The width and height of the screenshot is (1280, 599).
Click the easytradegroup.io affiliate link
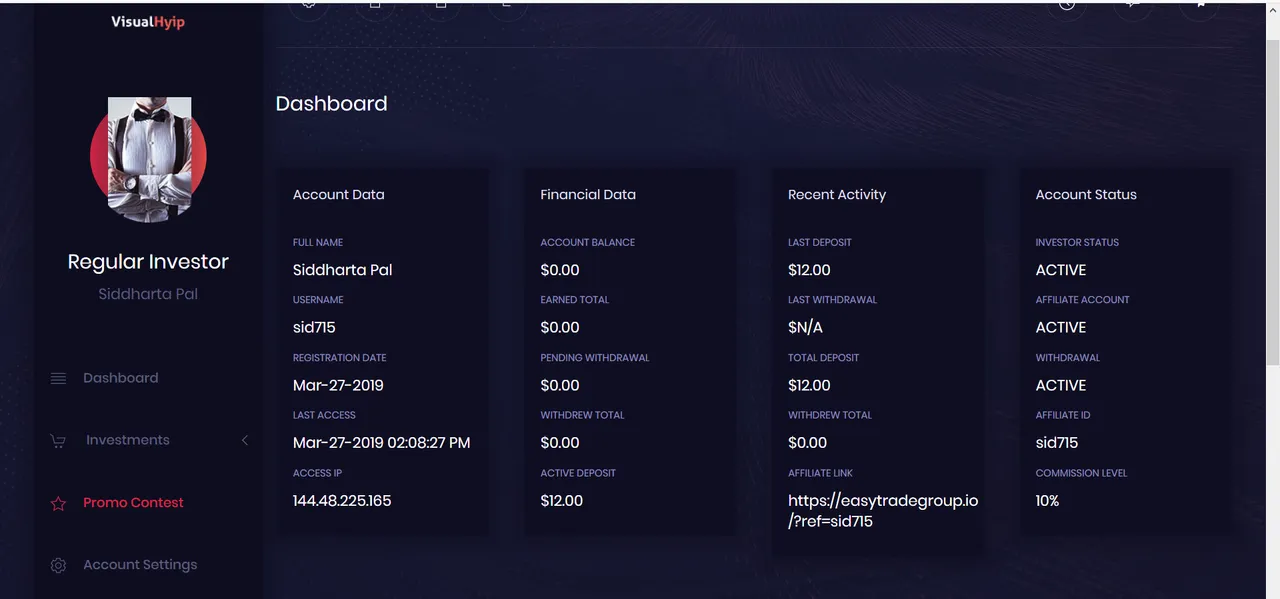(882, 510)
